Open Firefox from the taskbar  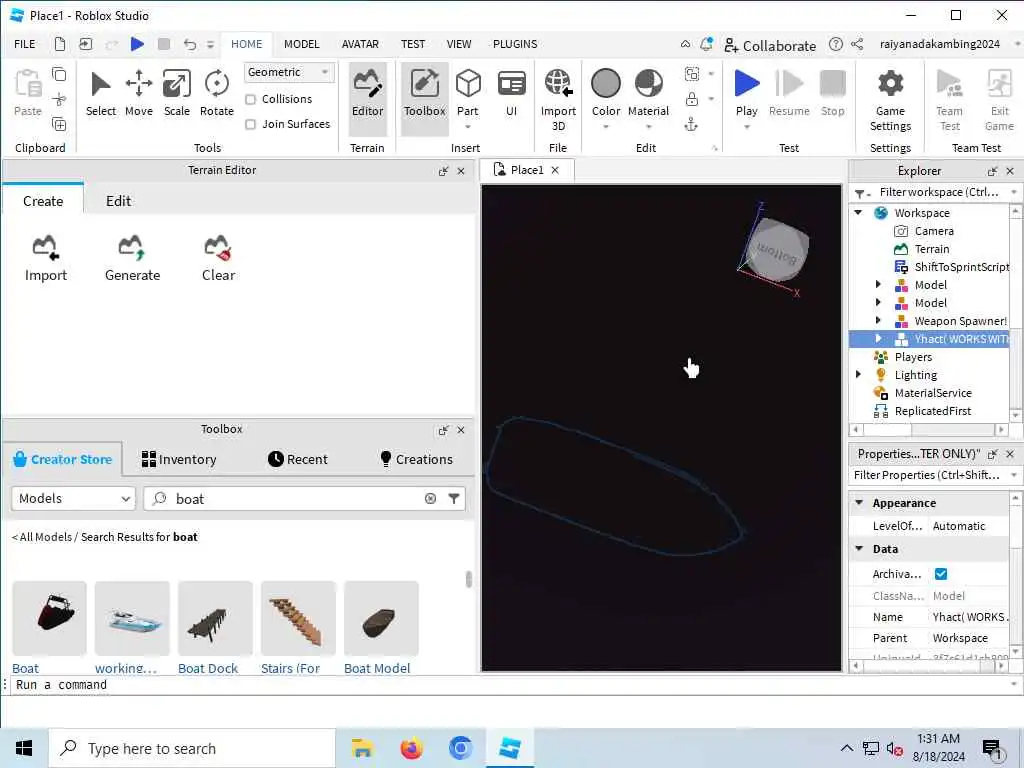click(411, 748)
